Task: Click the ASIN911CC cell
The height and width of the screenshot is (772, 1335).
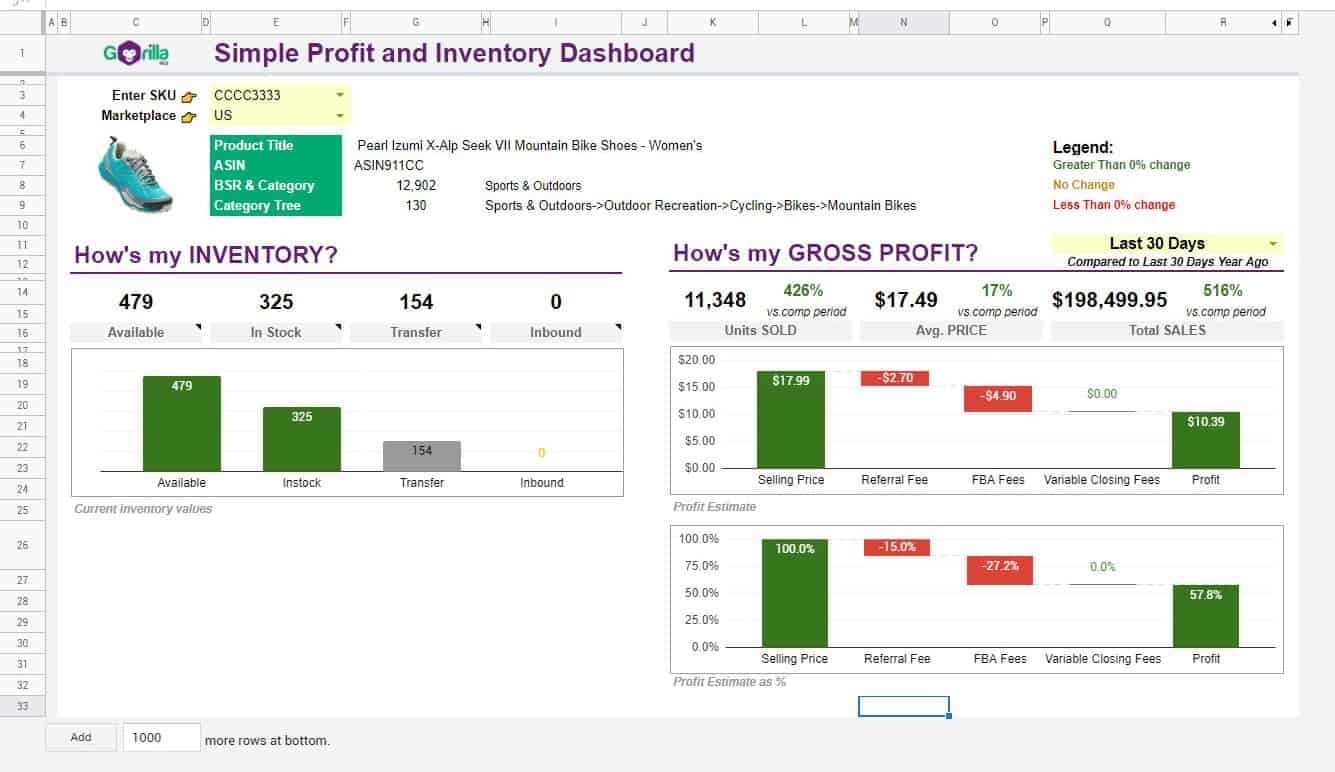Action: pyautogui.click(x=385, y=162)
